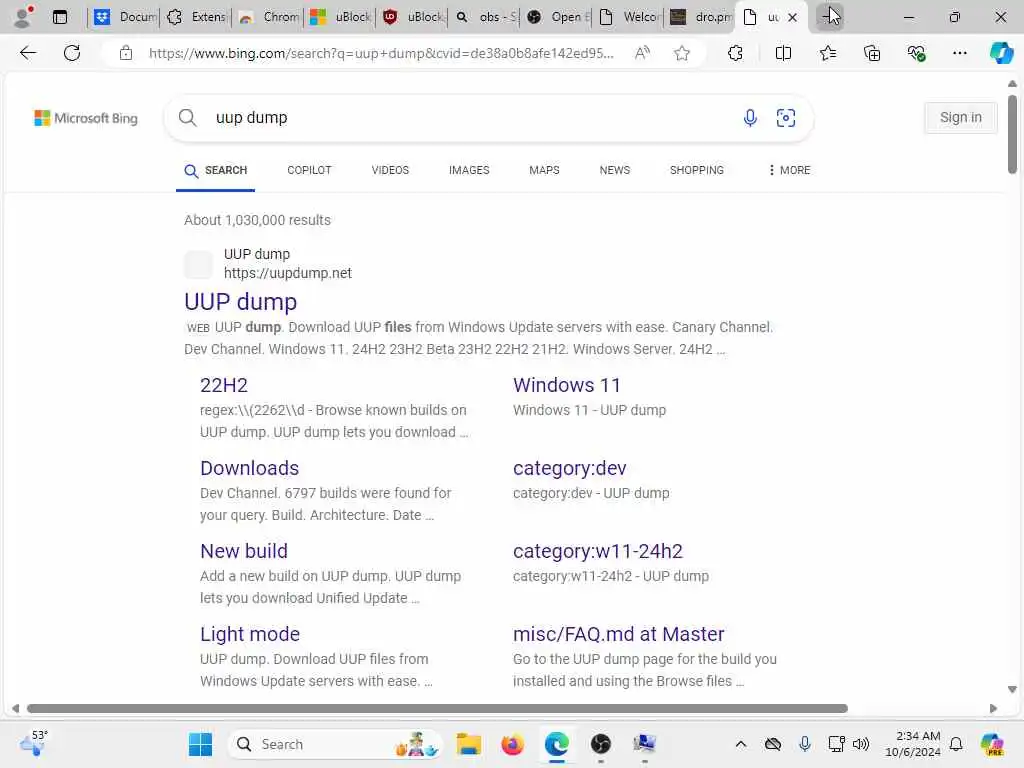Open the Windows 11 sitelink
The width and height of the screenshot is (1024, 768).
[567, 385]
